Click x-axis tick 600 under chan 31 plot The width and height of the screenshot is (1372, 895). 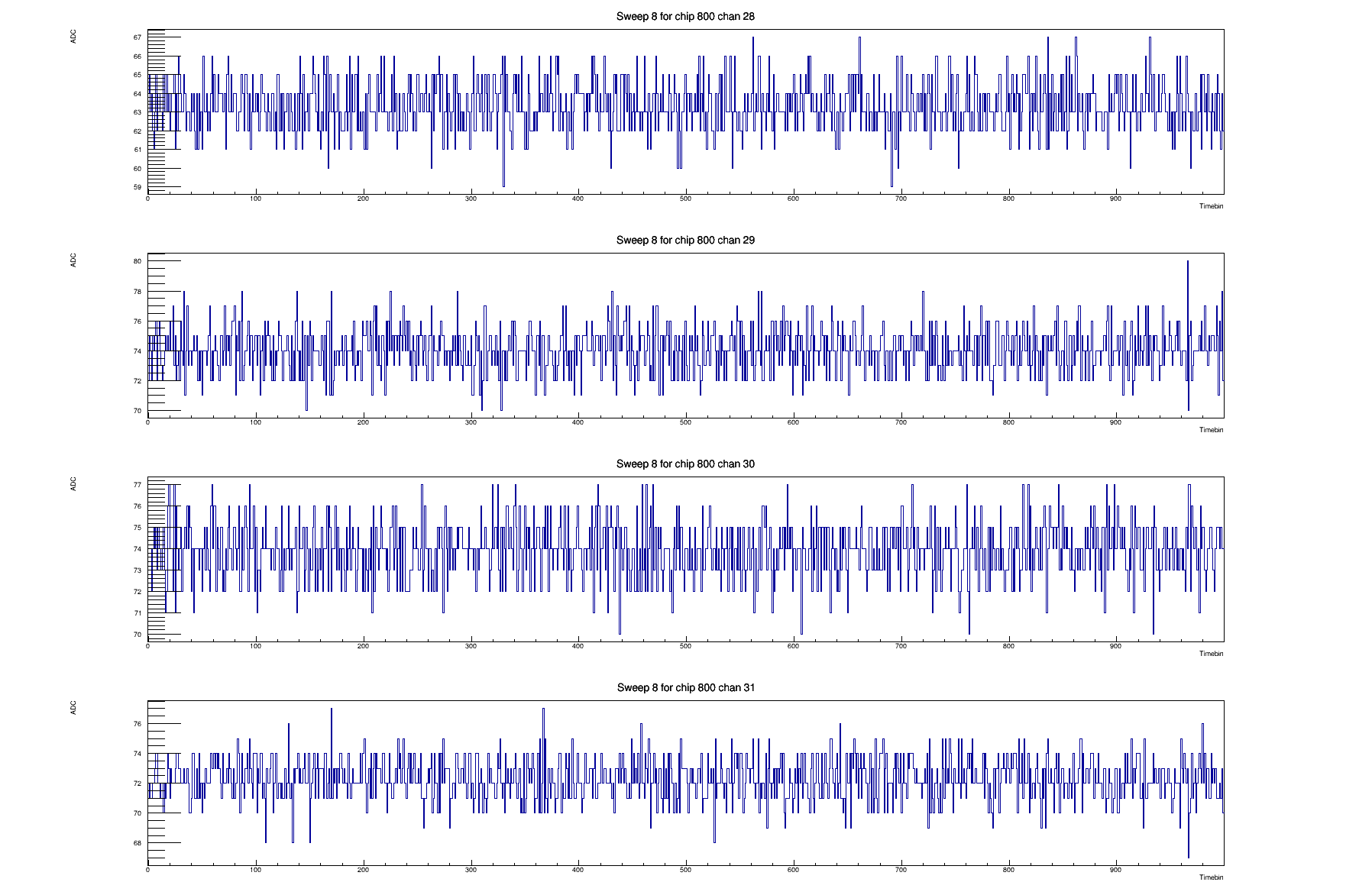click(x=793, y=870)
